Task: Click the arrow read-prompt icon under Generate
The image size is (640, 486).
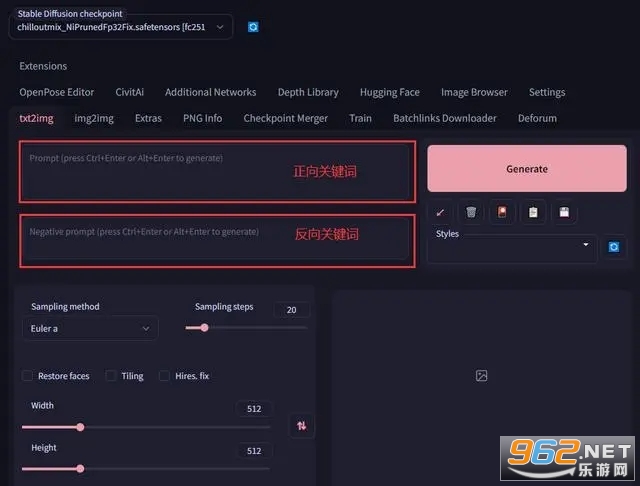Action: (440, 212)
